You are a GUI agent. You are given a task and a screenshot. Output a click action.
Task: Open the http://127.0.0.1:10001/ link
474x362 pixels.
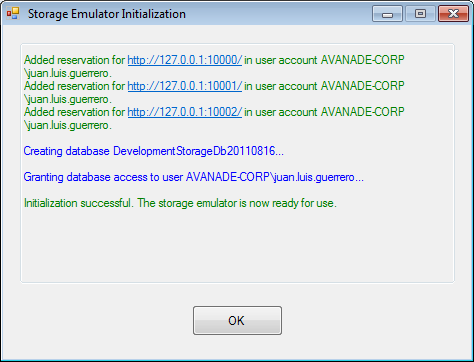pos(185,86)
